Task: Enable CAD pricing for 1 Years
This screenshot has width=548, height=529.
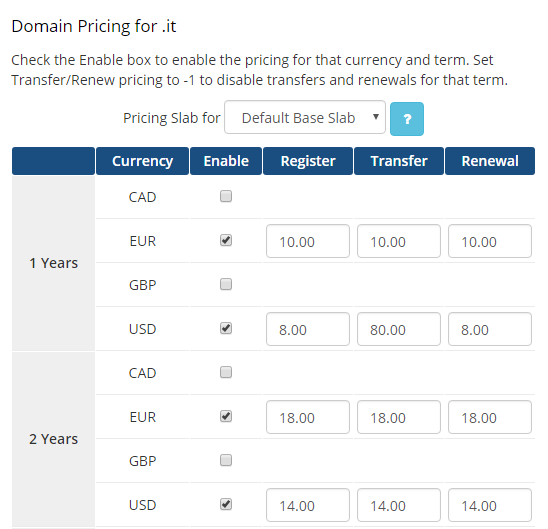Action: click(x=226, y=196)
